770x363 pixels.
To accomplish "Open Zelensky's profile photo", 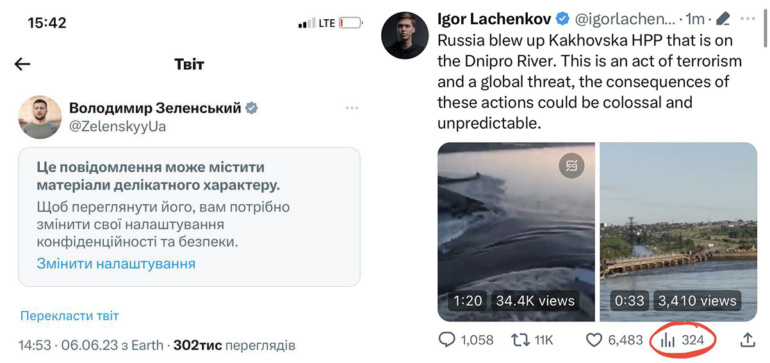I will 40,117.
